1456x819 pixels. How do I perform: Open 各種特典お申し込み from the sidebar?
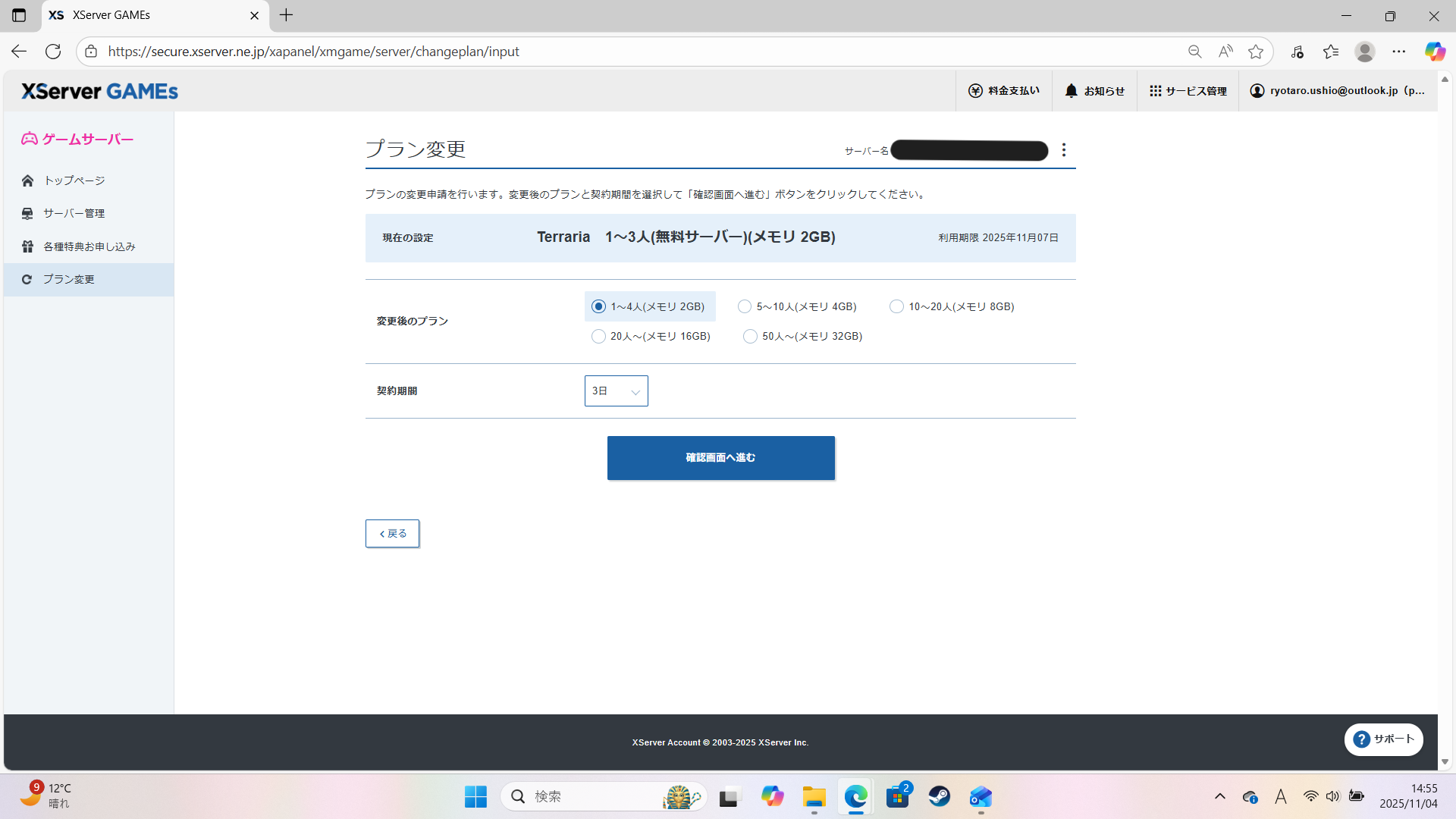coord(89,246)
